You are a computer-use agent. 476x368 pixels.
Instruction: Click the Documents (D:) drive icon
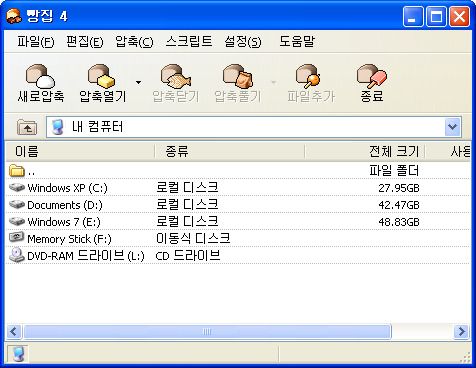[x=17, y=204]
